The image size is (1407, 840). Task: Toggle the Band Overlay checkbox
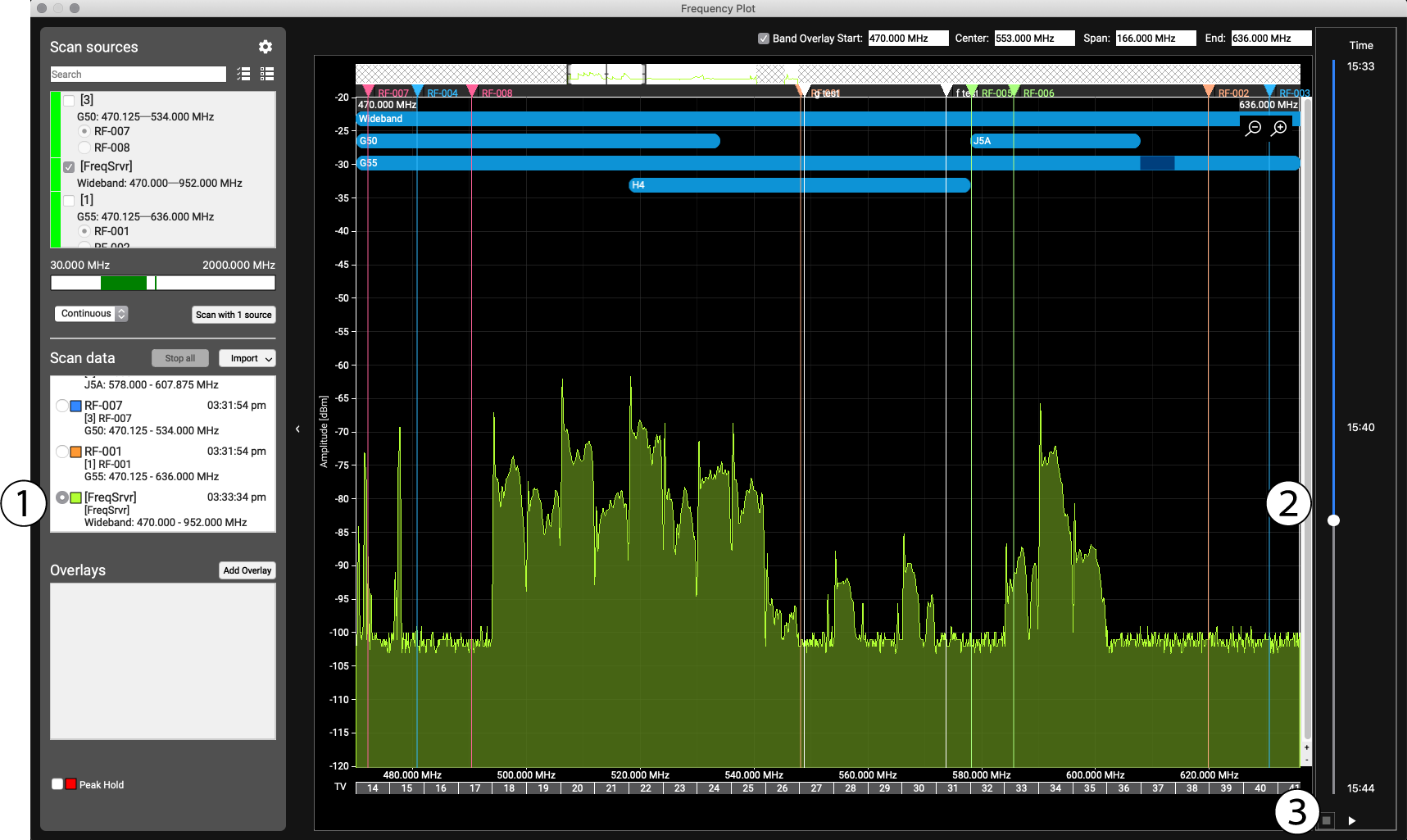764,39
